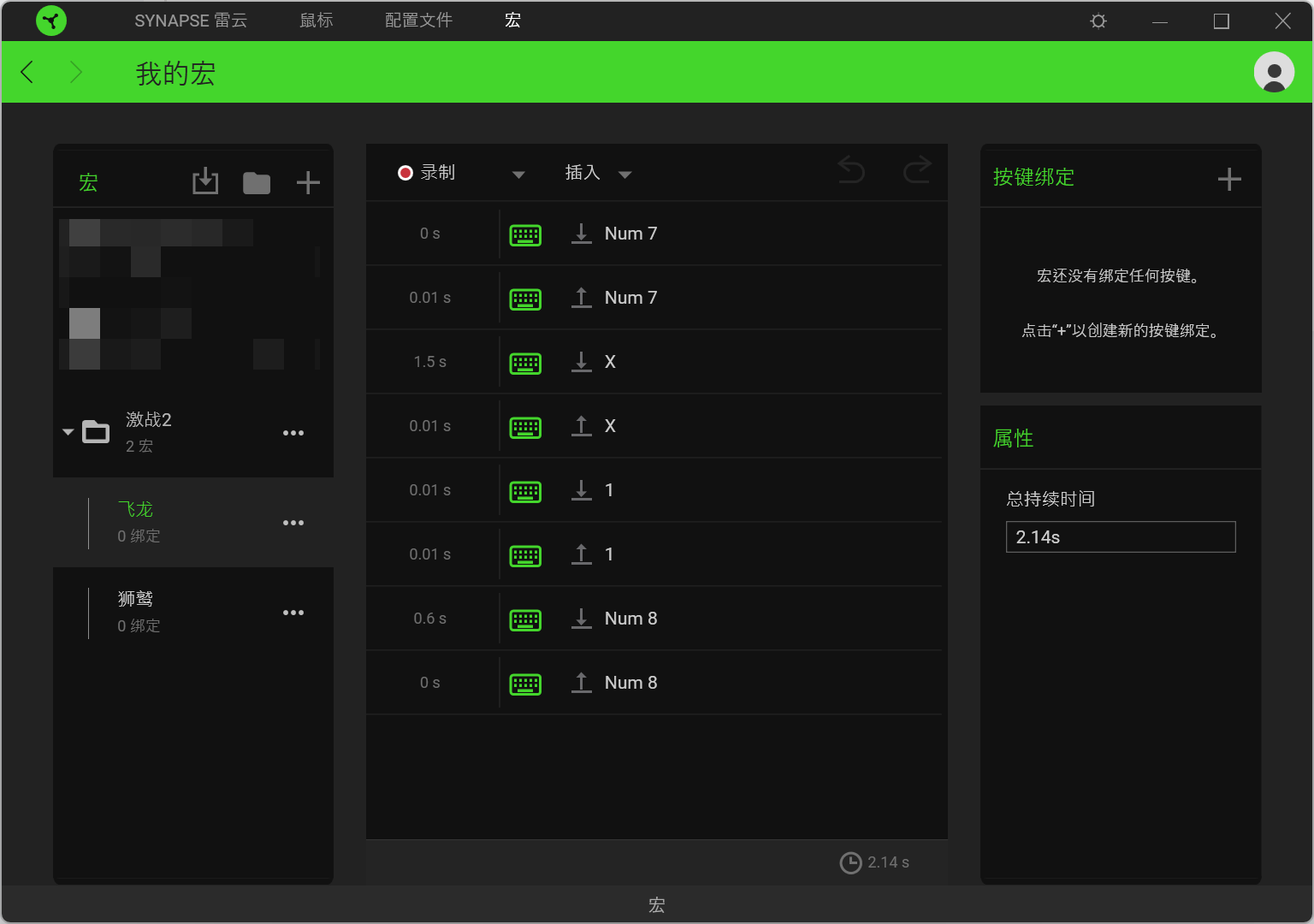Open the 插入 insert dropdown

point(597,174)
